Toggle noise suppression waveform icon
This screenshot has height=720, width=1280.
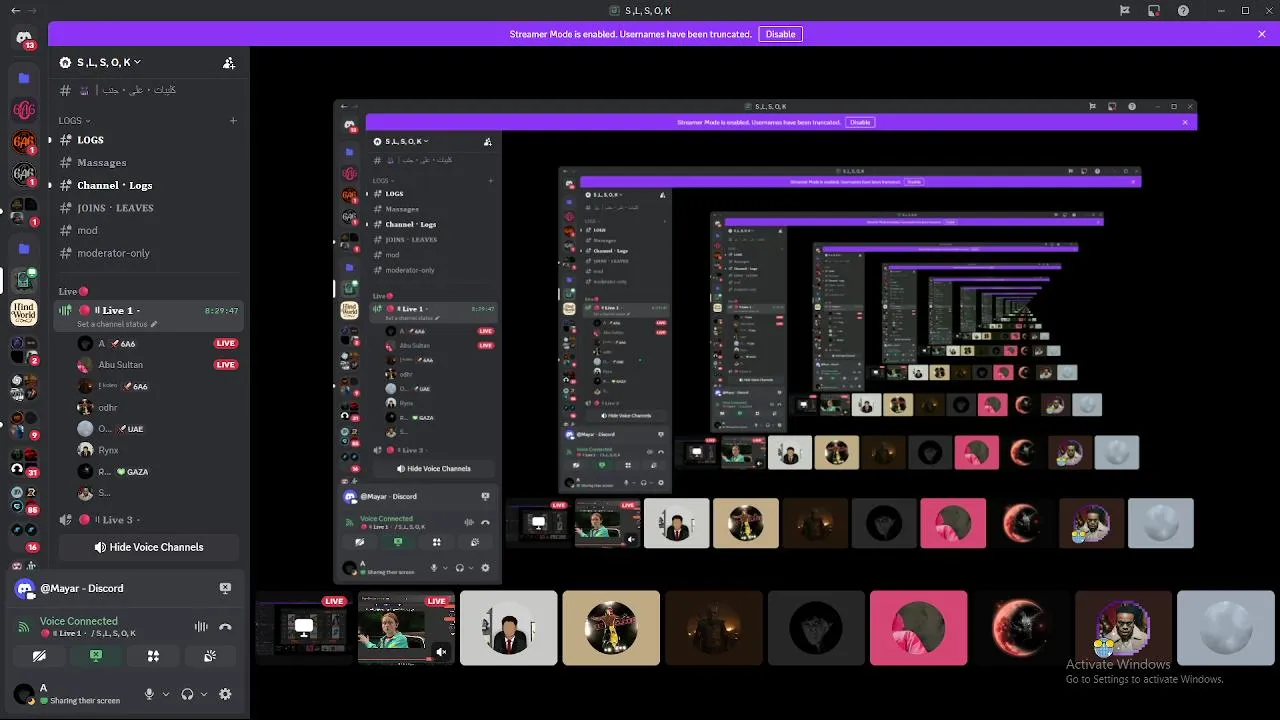pos(201,627)
